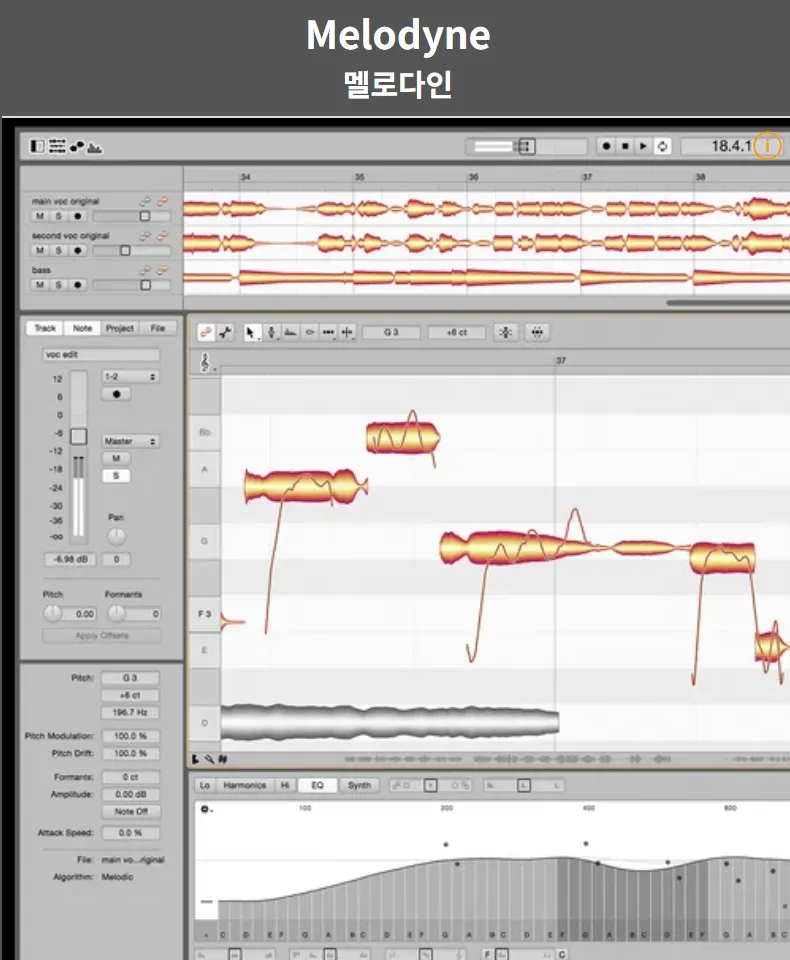Open the 1-2 output channel dropdown
The height and width of the screenshot is (960, 790).
(130, 377)
